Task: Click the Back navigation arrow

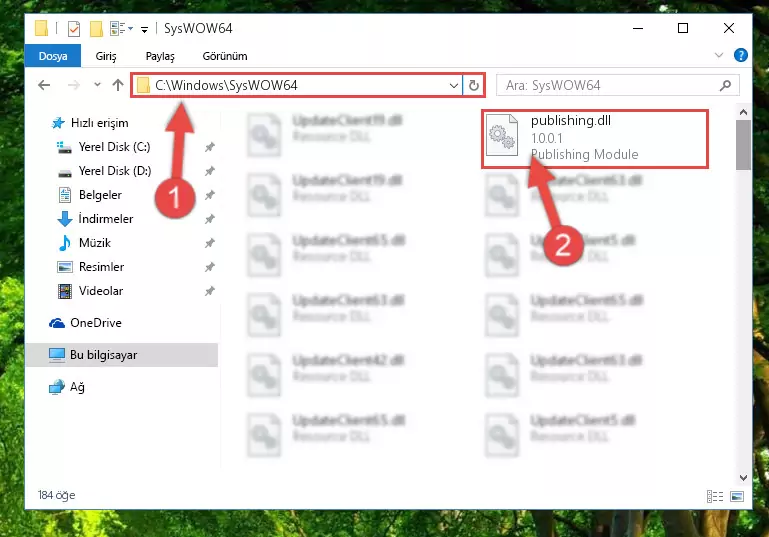Action: coord(44,85)
